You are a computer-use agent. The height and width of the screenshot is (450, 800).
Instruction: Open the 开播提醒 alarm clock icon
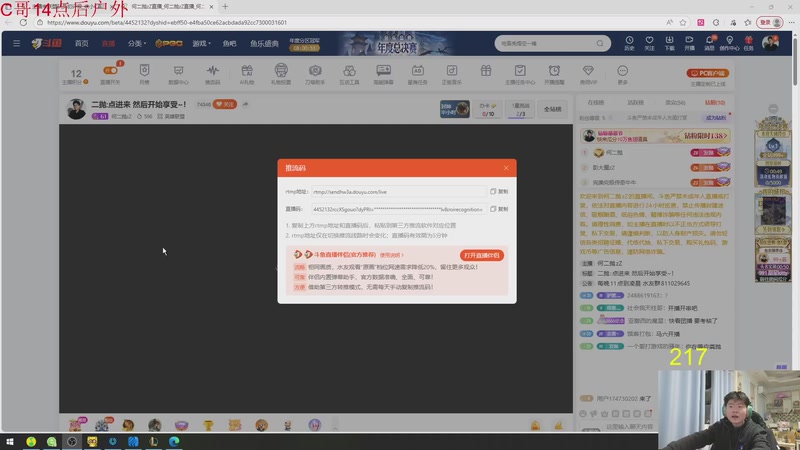point(554,73)
